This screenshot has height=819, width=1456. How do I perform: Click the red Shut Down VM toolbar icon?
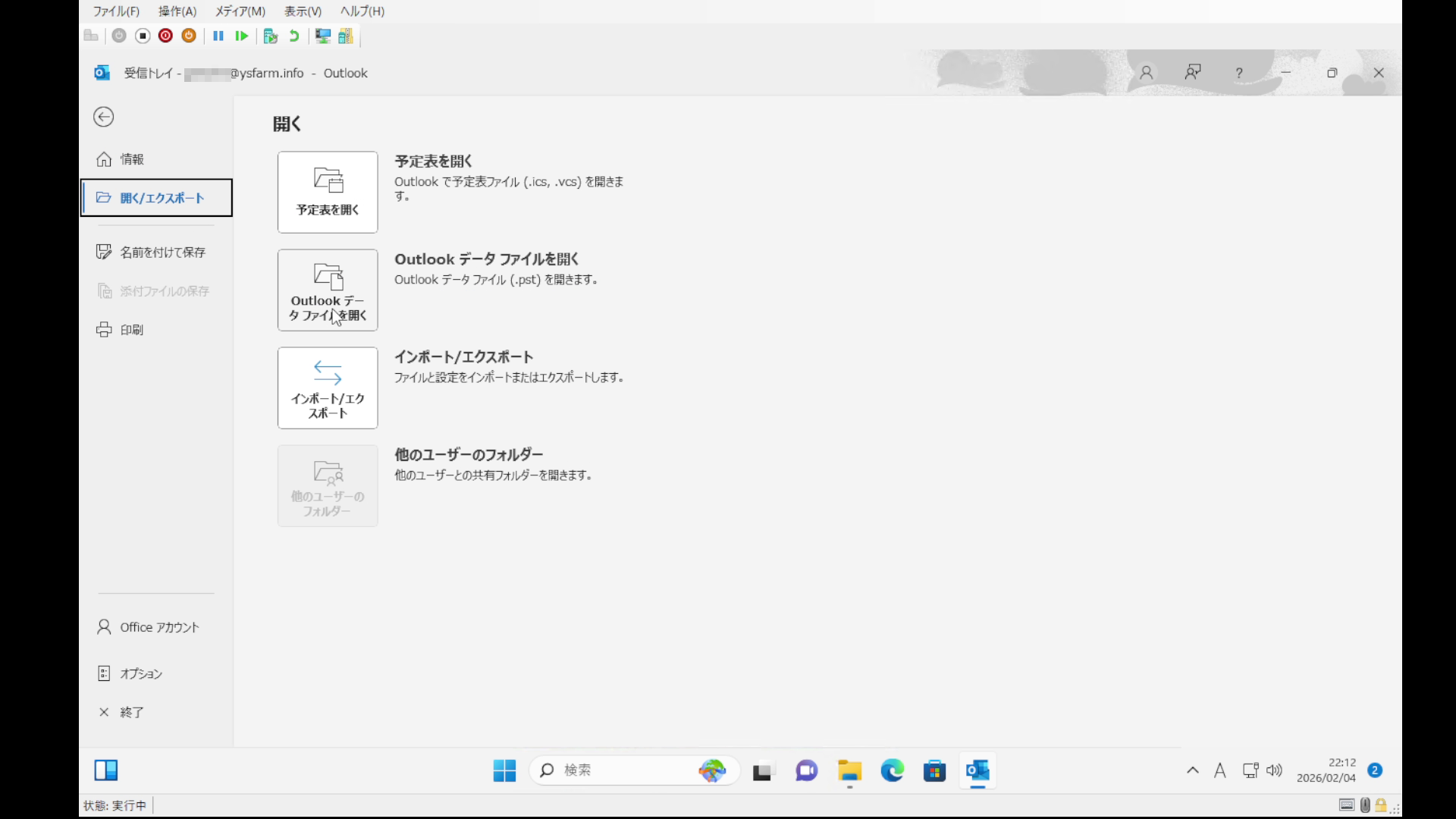pos(165,36)
